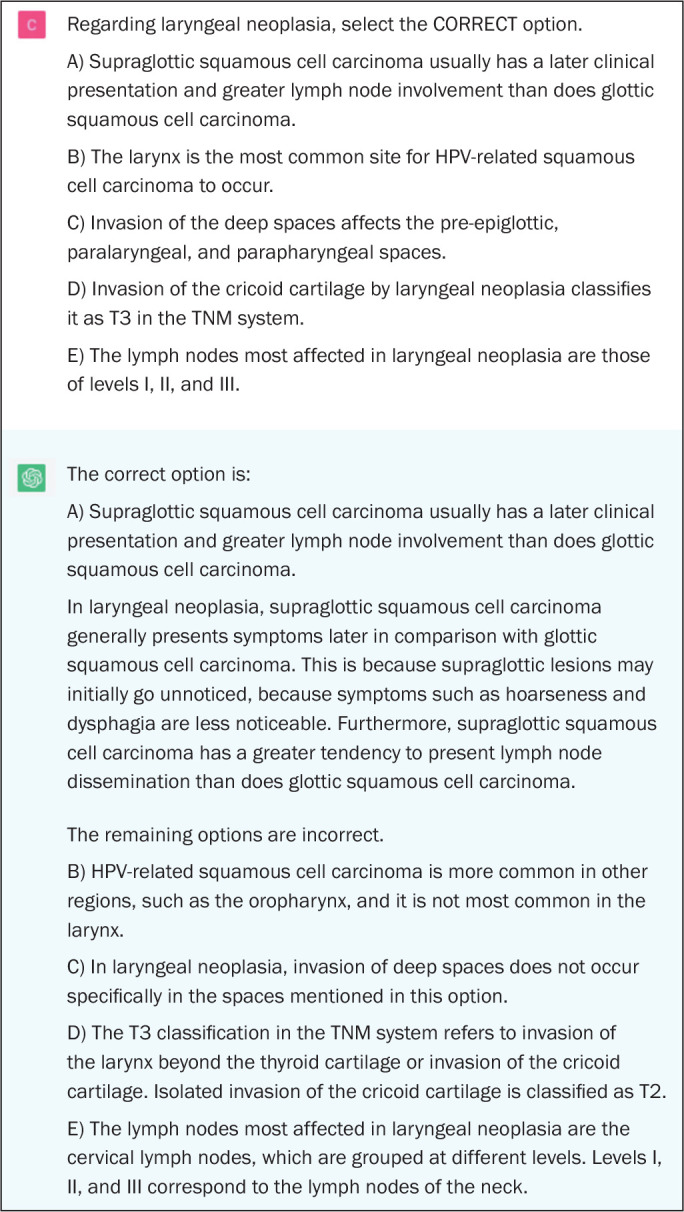Click the paragraph starting "In laryngeal neoplasia, supraglottic"
This screenshot has height=1212, width=684.
tap(358, 694)
